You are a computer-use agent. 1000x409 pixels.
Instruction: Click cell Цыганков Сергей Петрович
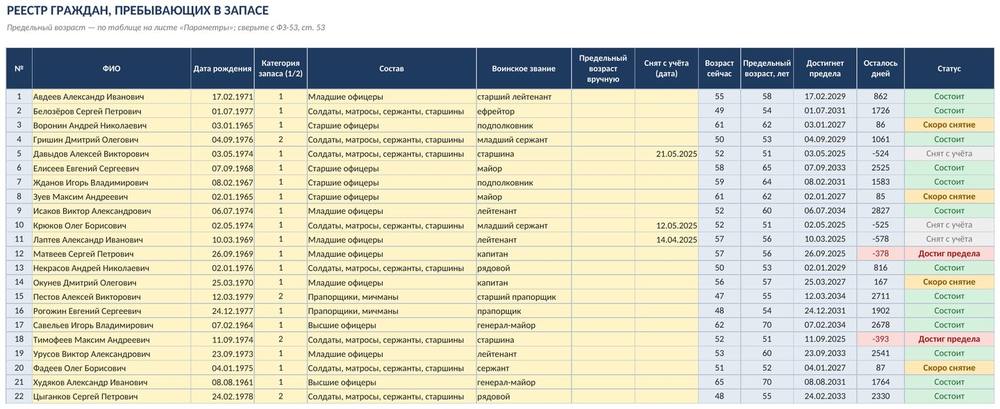tap(111, 396)
